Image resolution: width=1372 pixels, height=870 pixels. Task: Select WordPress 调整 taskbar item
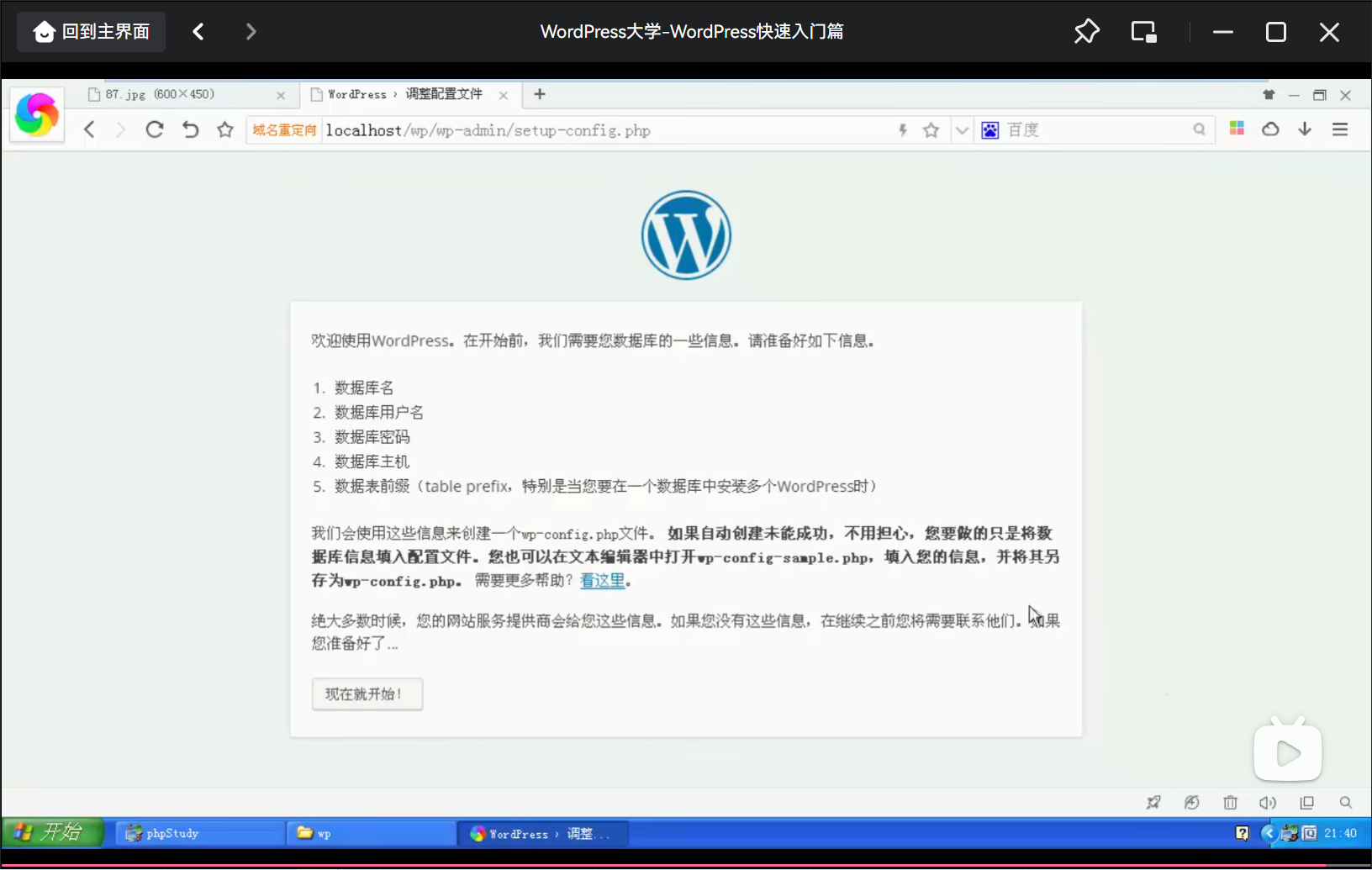pos(543,833)
